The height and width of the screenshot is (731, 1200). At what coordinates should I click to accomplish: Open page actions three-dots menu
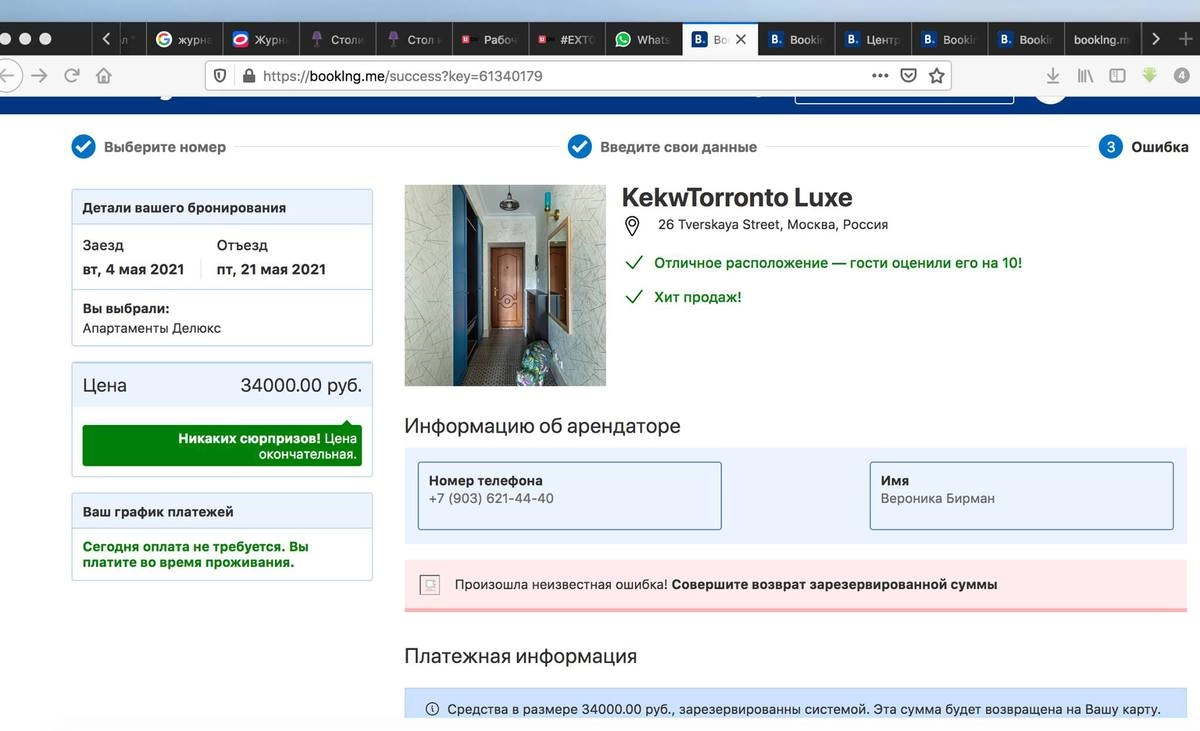tap(879, 75)
